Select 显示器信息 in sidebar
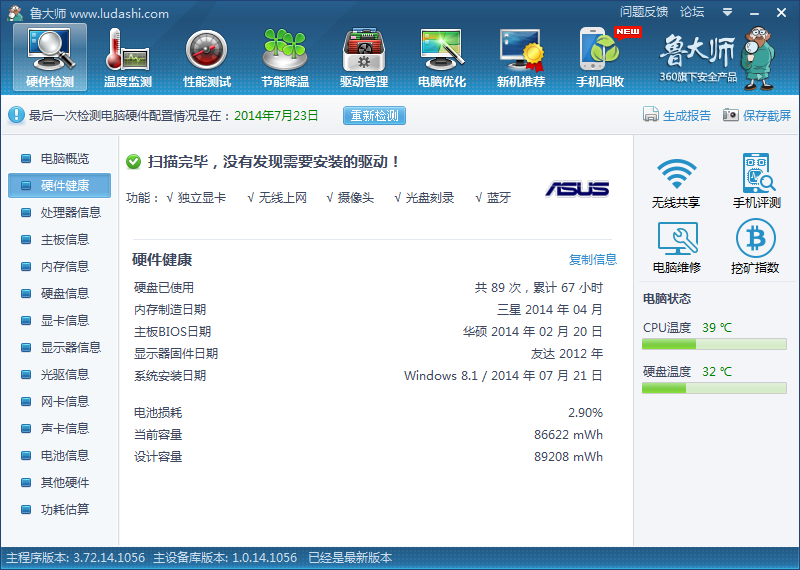The image size is (800, 570). [x=59, y=348]
